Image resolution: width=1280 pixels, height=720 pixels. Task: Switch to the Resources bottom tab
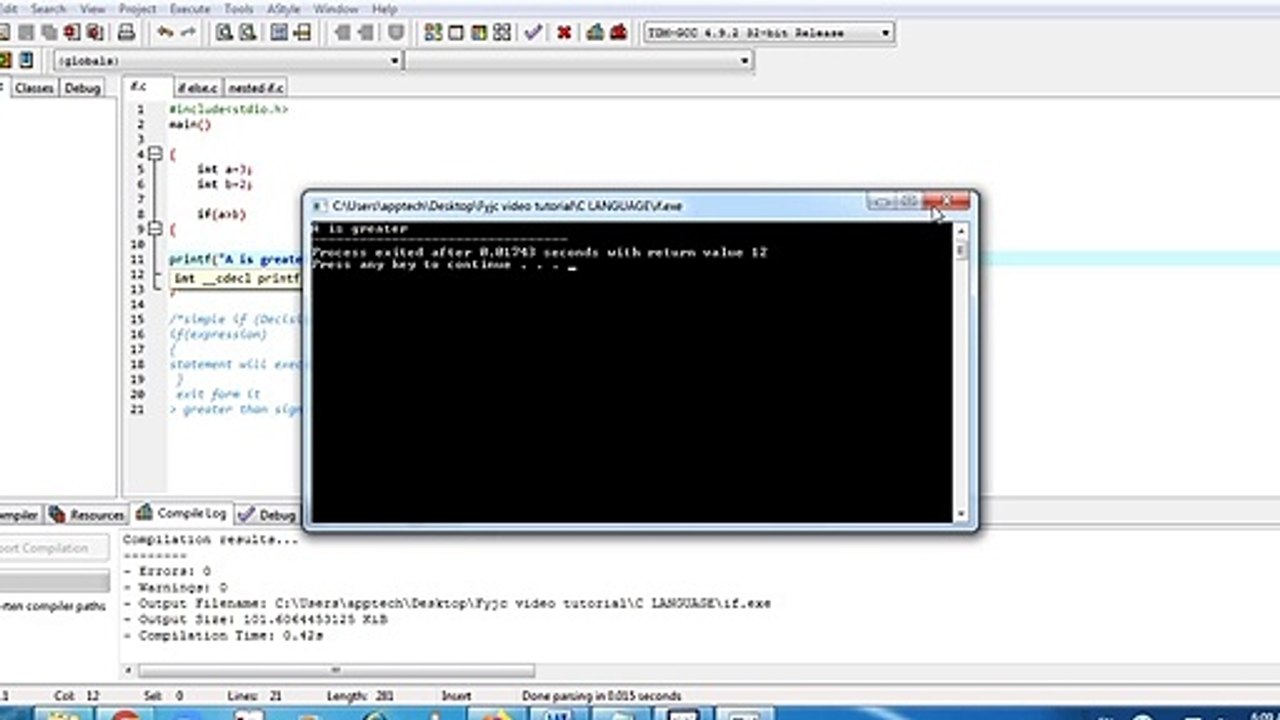[87, 515]
